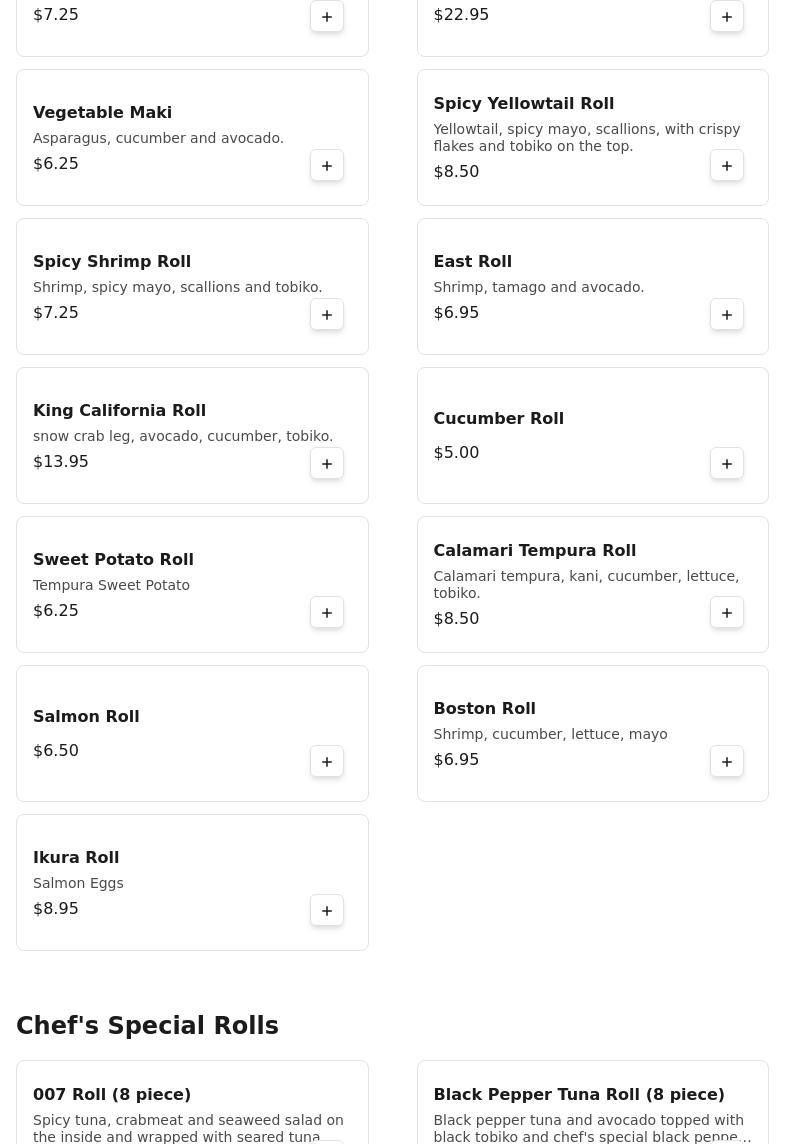The height and width of the screenshot is (1144, 785).
Task: Open the Ikura Roll item title
Action: [x=76, y=857]
